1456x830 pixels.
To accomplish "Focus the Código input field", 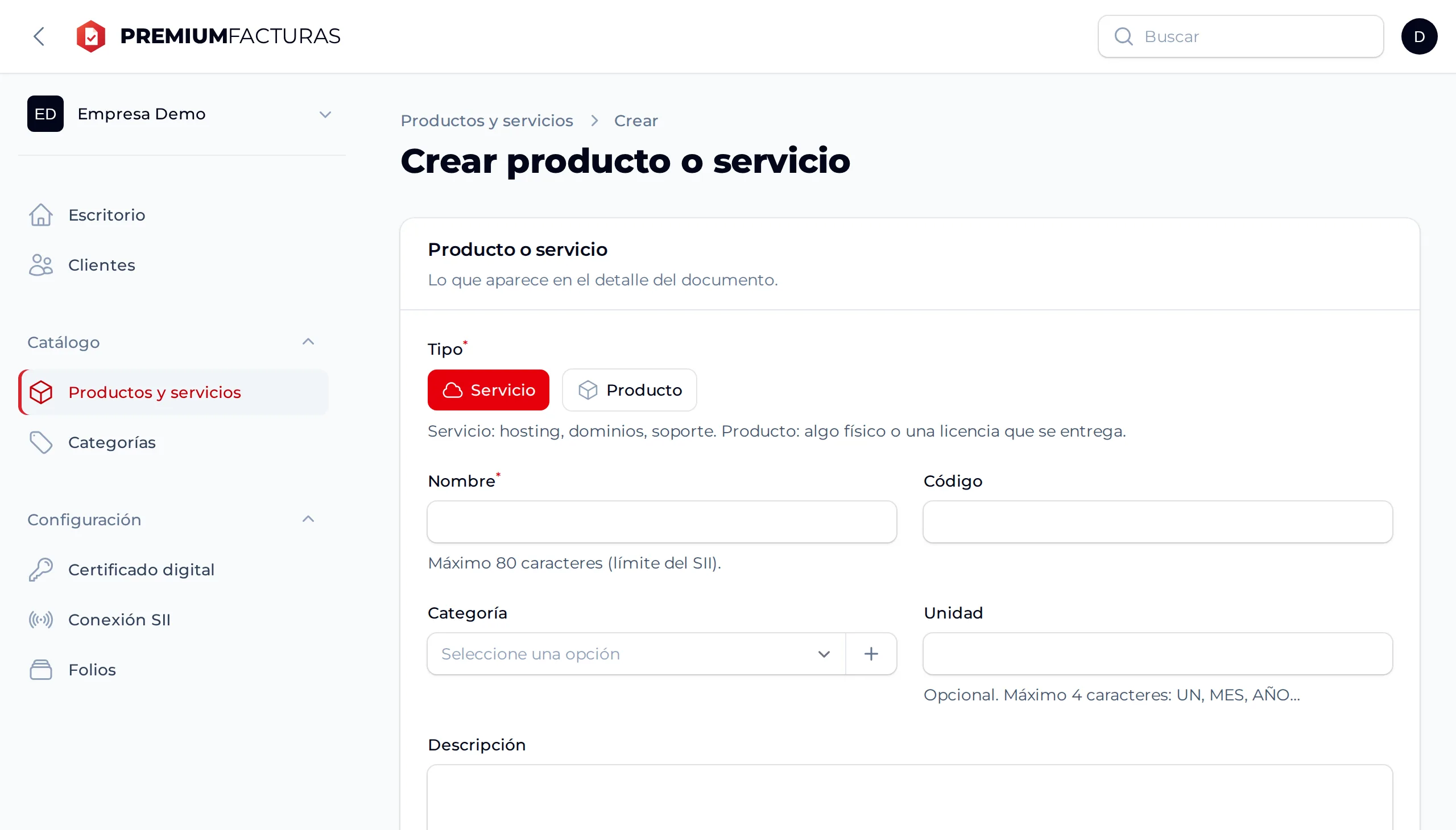I will pyautogui.click(x=1158, y=522).
